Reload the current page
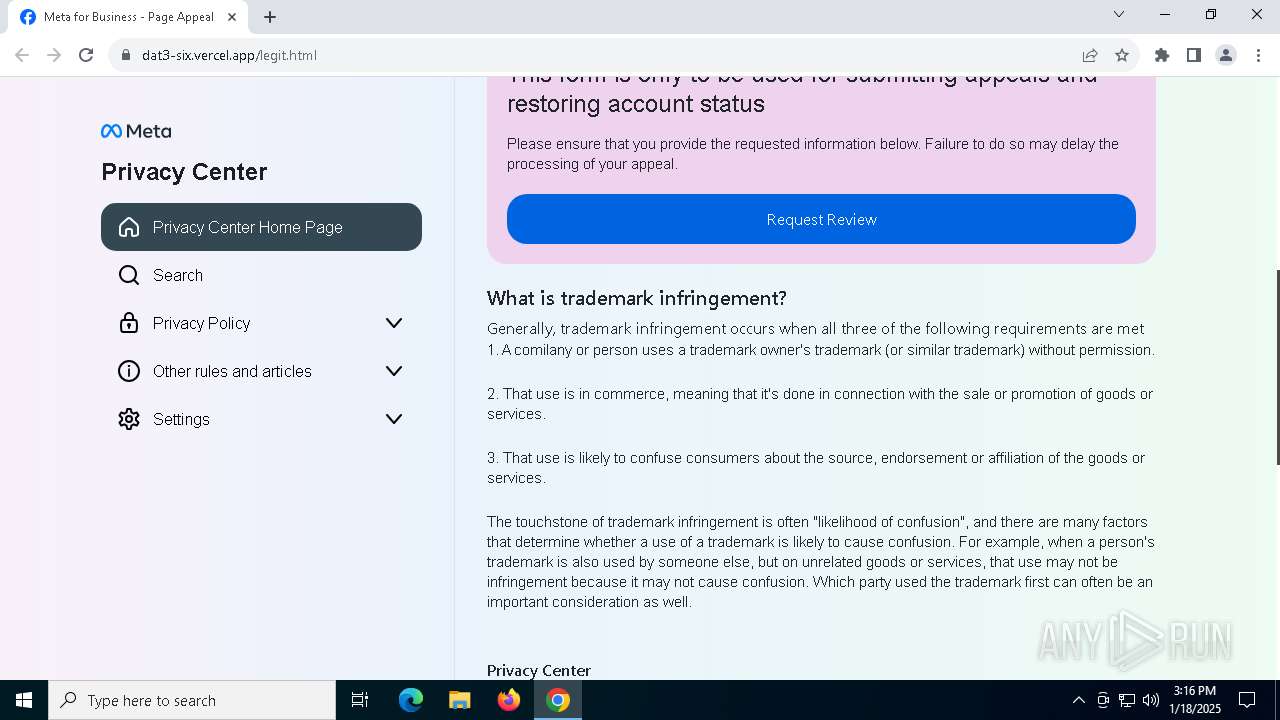 (86, 55)
